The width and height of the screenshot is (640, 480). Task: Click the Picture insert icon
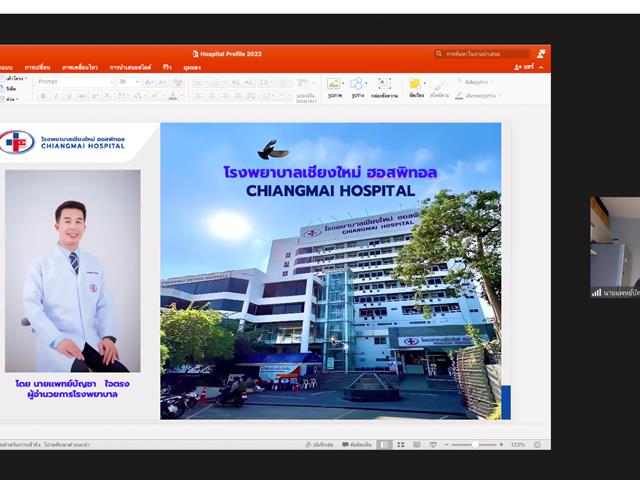coord(333,84)
